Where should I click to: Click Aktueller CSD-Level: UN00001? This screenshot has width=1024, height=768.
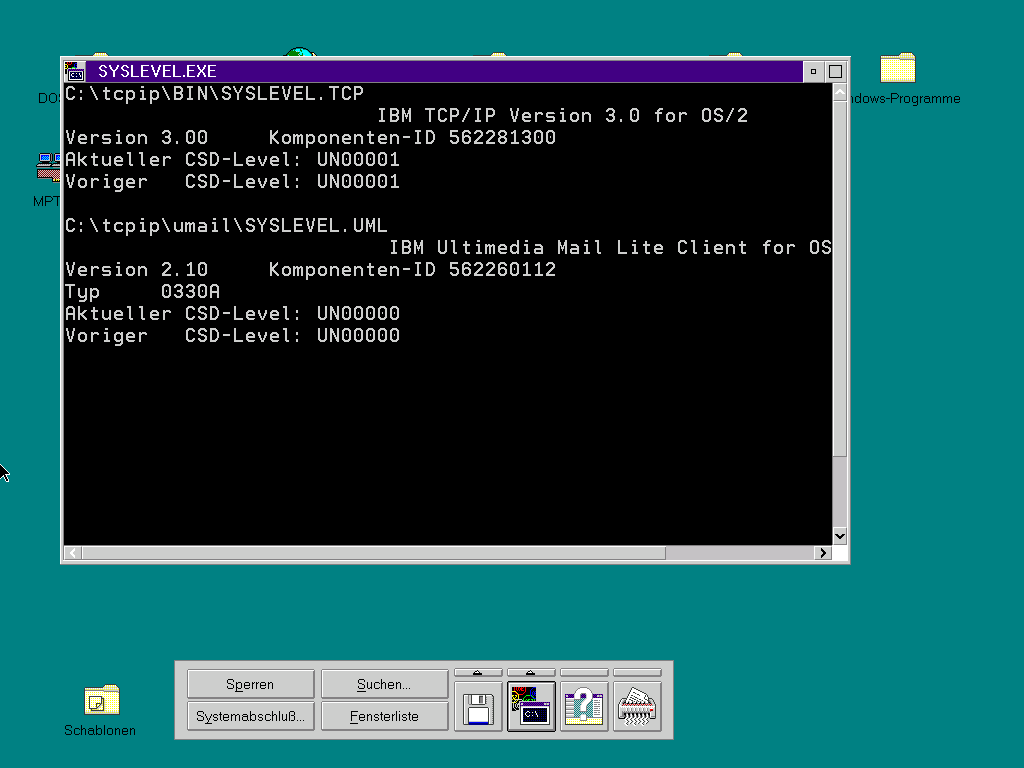pyautogui.click(x=232, y=160)
